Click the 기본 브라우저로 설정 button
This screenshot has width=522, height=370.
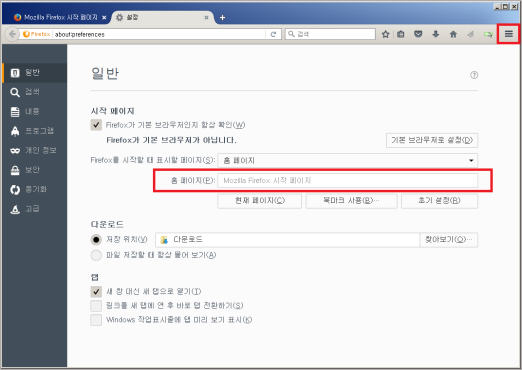(432, 140)
